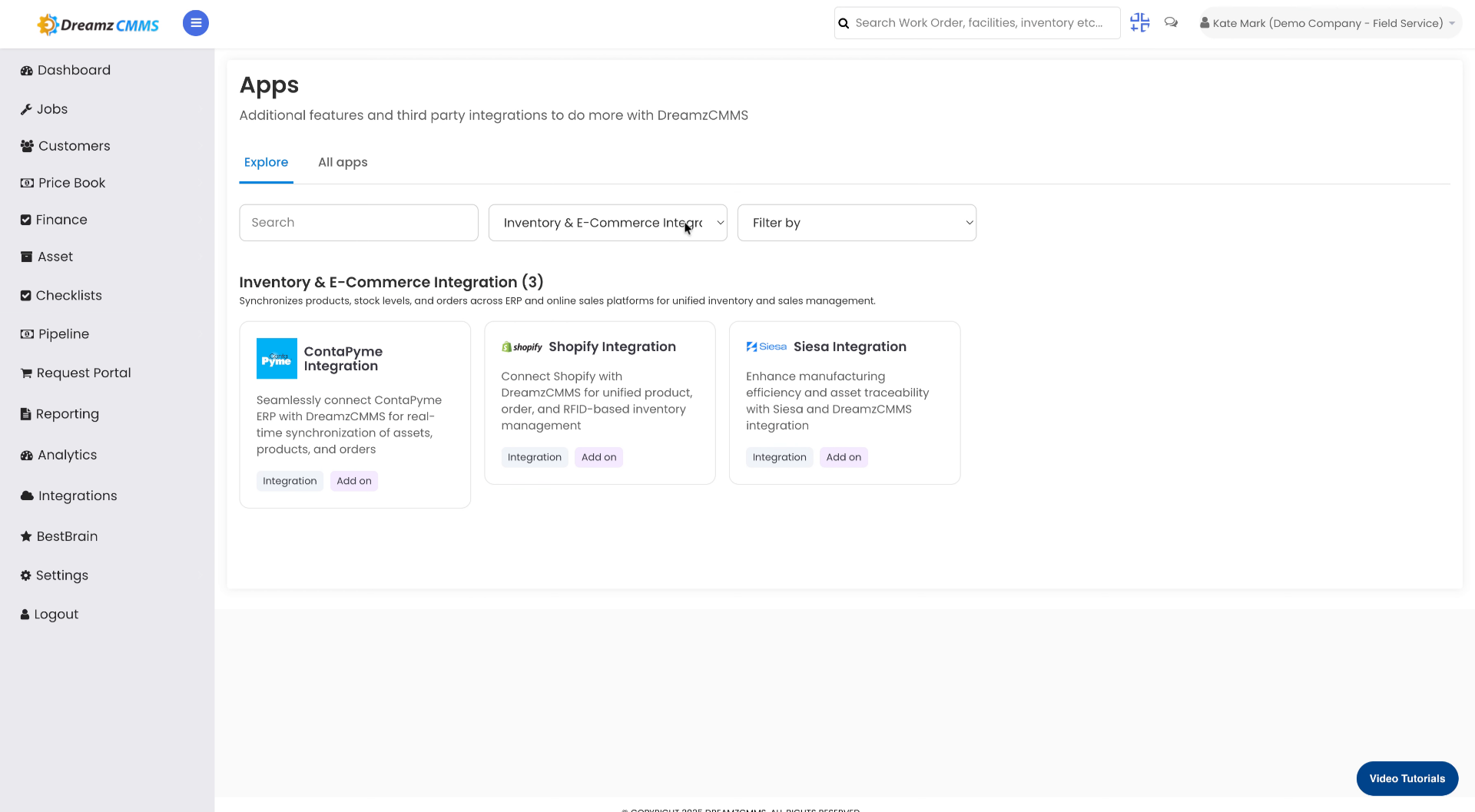The width and height of the screenshot is (1475, 812).
Task: Select the Explore tab
Action: (267, 162)
